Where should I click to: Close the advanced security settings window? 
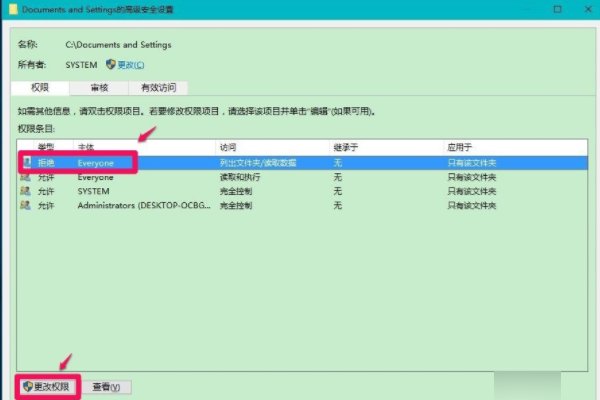pos(588,9)
